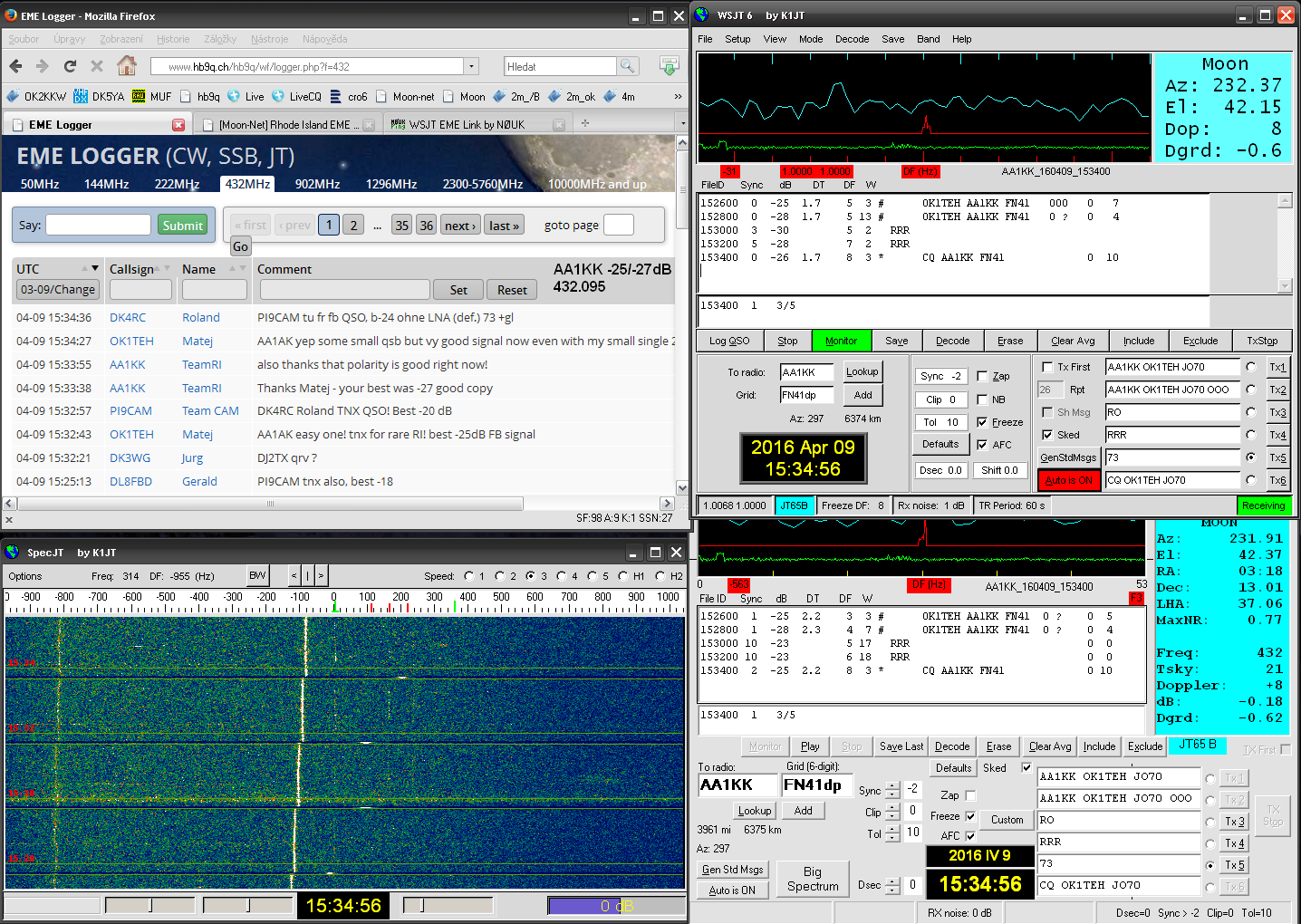Viewport: 1301px width, 924px height.
Task: Go to the Firefox home page icon
Action: (x=127, y=65)
